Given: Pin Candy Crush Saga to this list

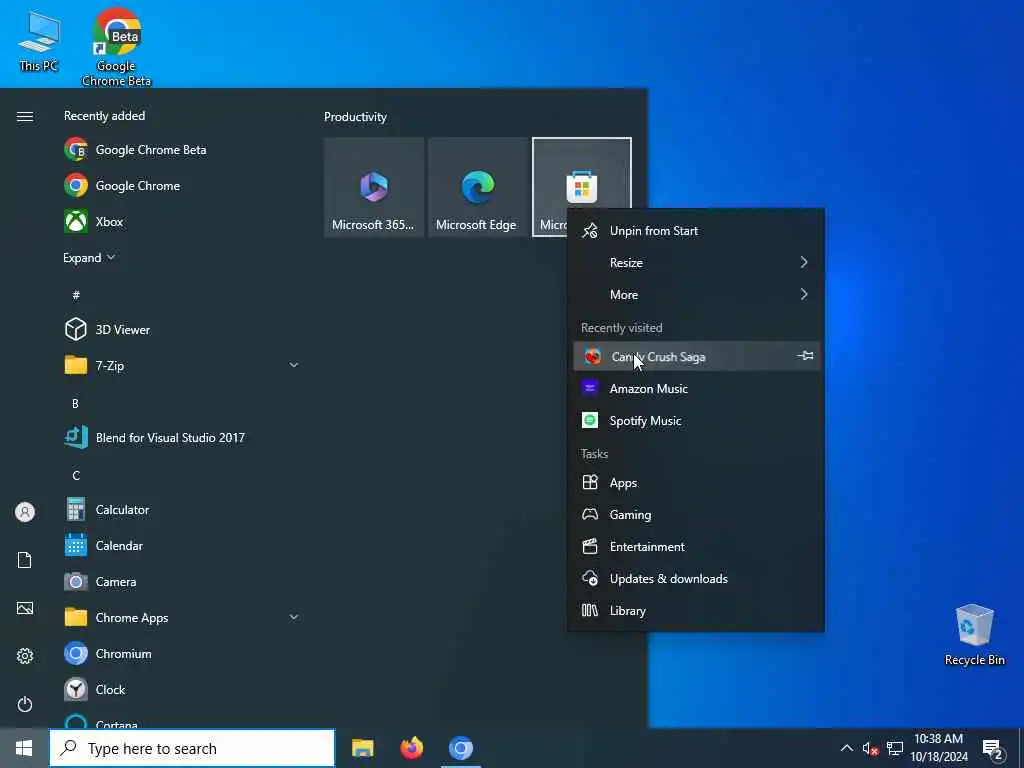Looking at the screenshot, I should click(x=805, y=356).
